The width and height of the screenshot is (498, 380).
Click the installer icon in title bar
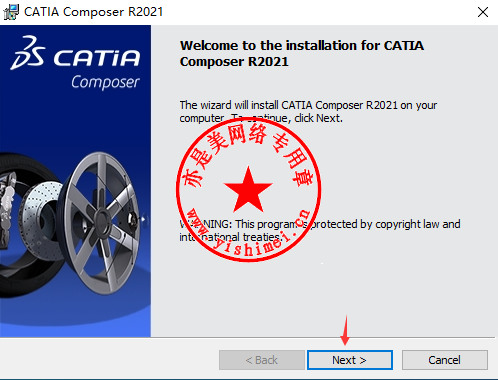point(11,12)
